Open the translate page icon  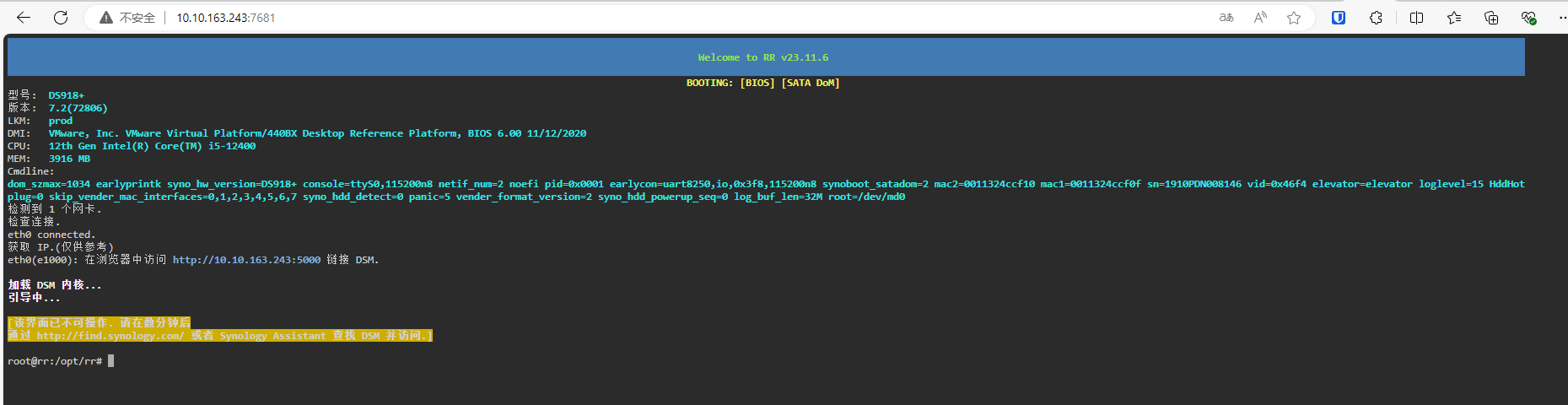tap(1226, 18)
